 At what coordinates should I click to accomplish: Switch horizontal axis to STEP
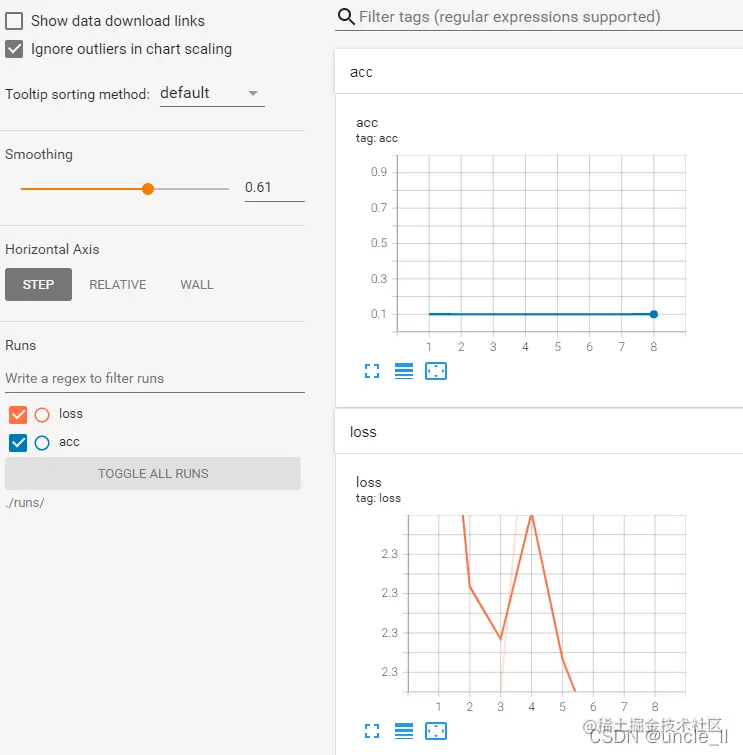pyautogui.click(x=39, y=285)
